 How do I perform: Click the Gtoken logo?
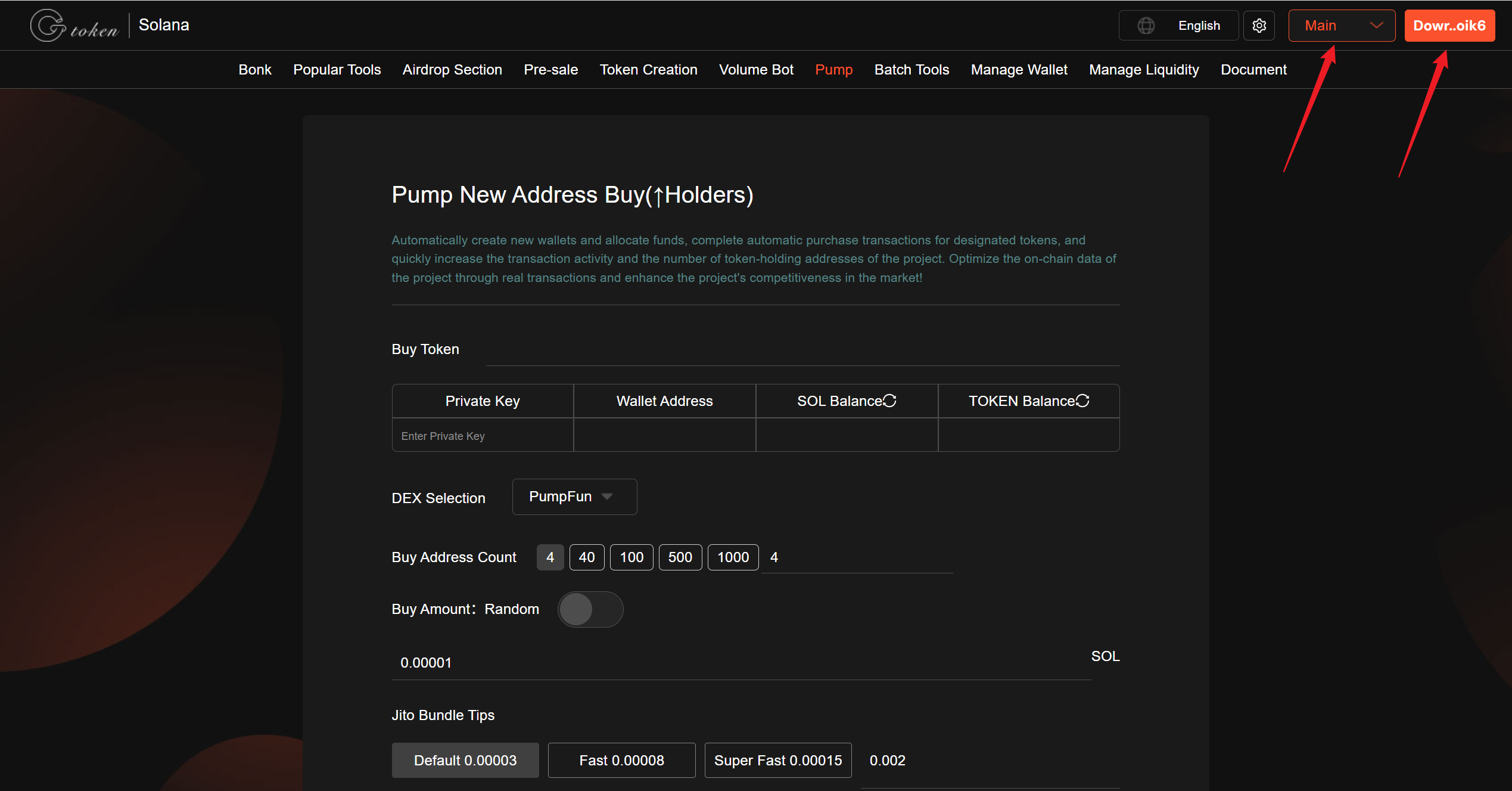[74, 26]
